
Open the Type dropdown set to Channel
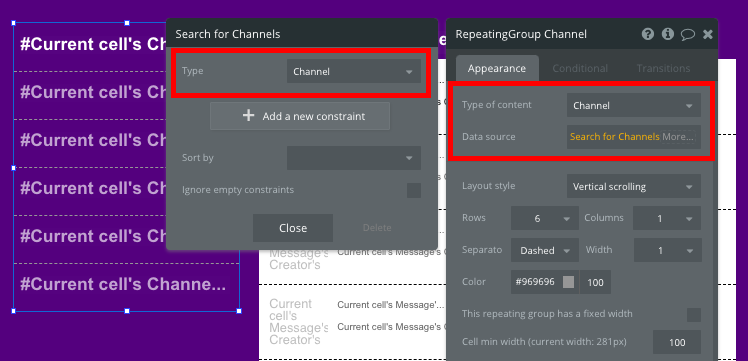pyautogui.click(x=353, y=72)
